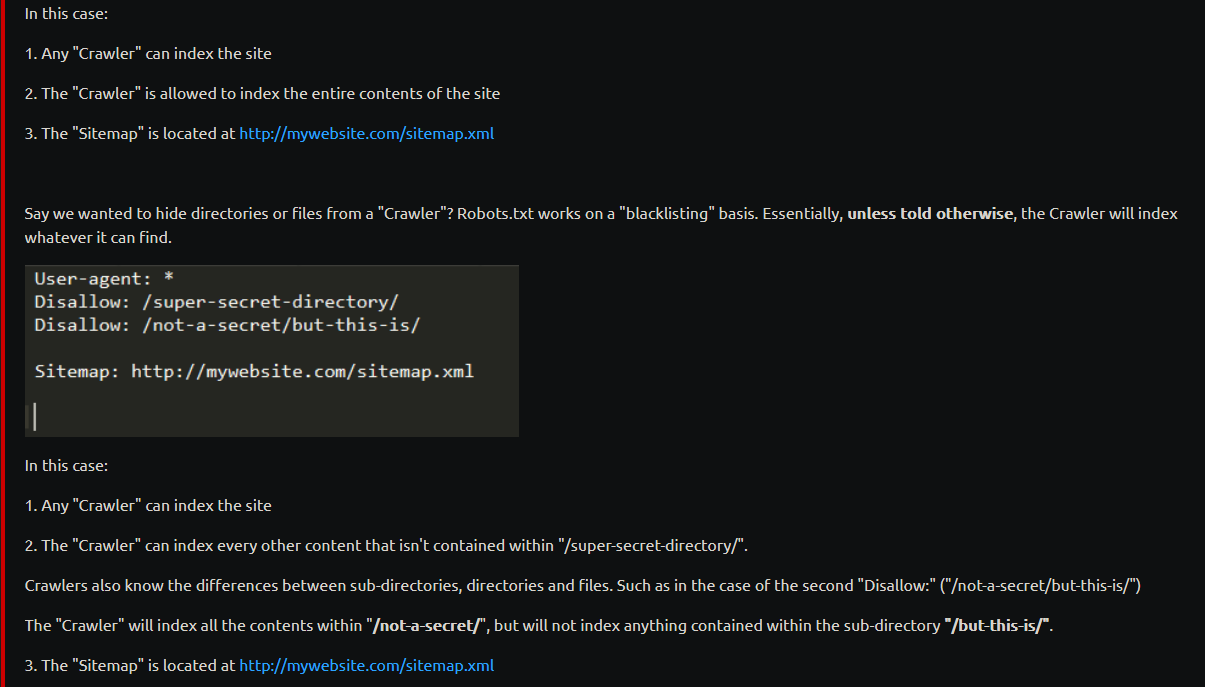Click the bold "/not-a-secret/" text
Viewport: 1205px width, 687px height.
(x=426, y=625)
